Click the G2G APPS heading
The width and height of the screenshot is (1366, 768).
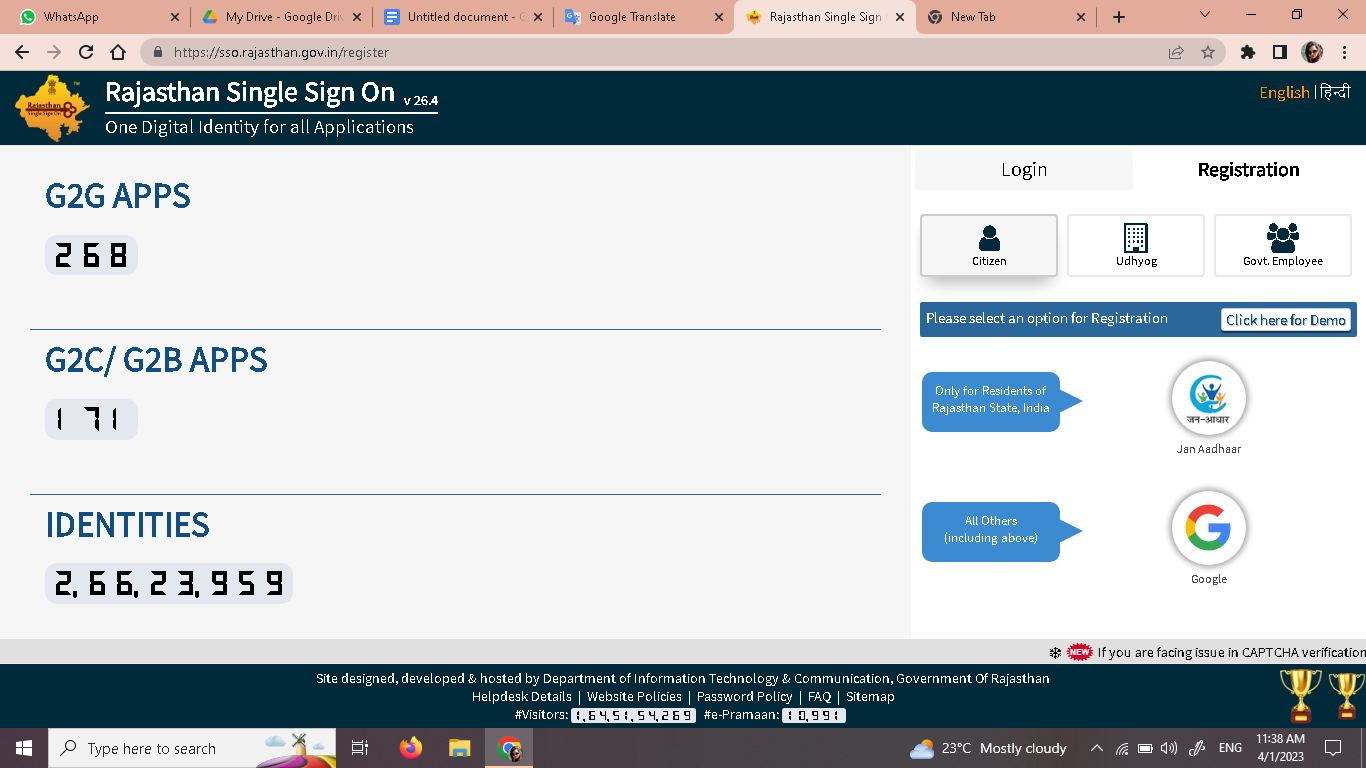118,196
